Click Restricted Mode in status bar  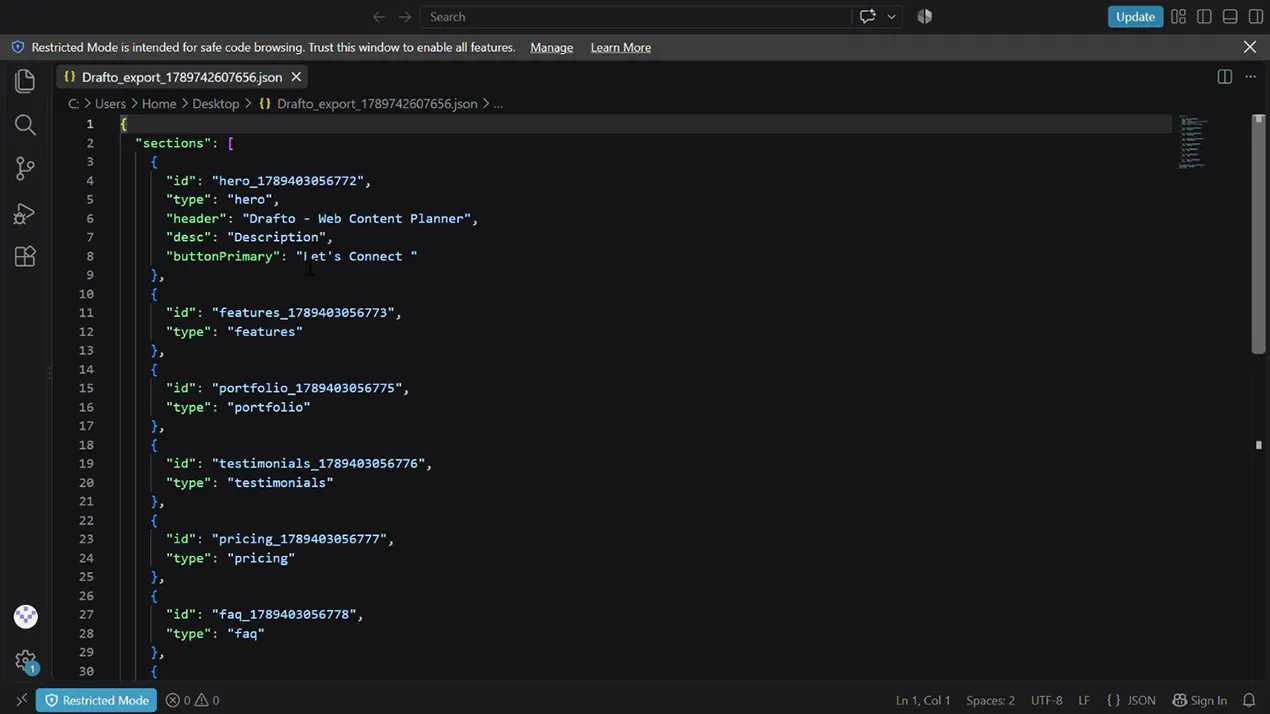(96, 700)
